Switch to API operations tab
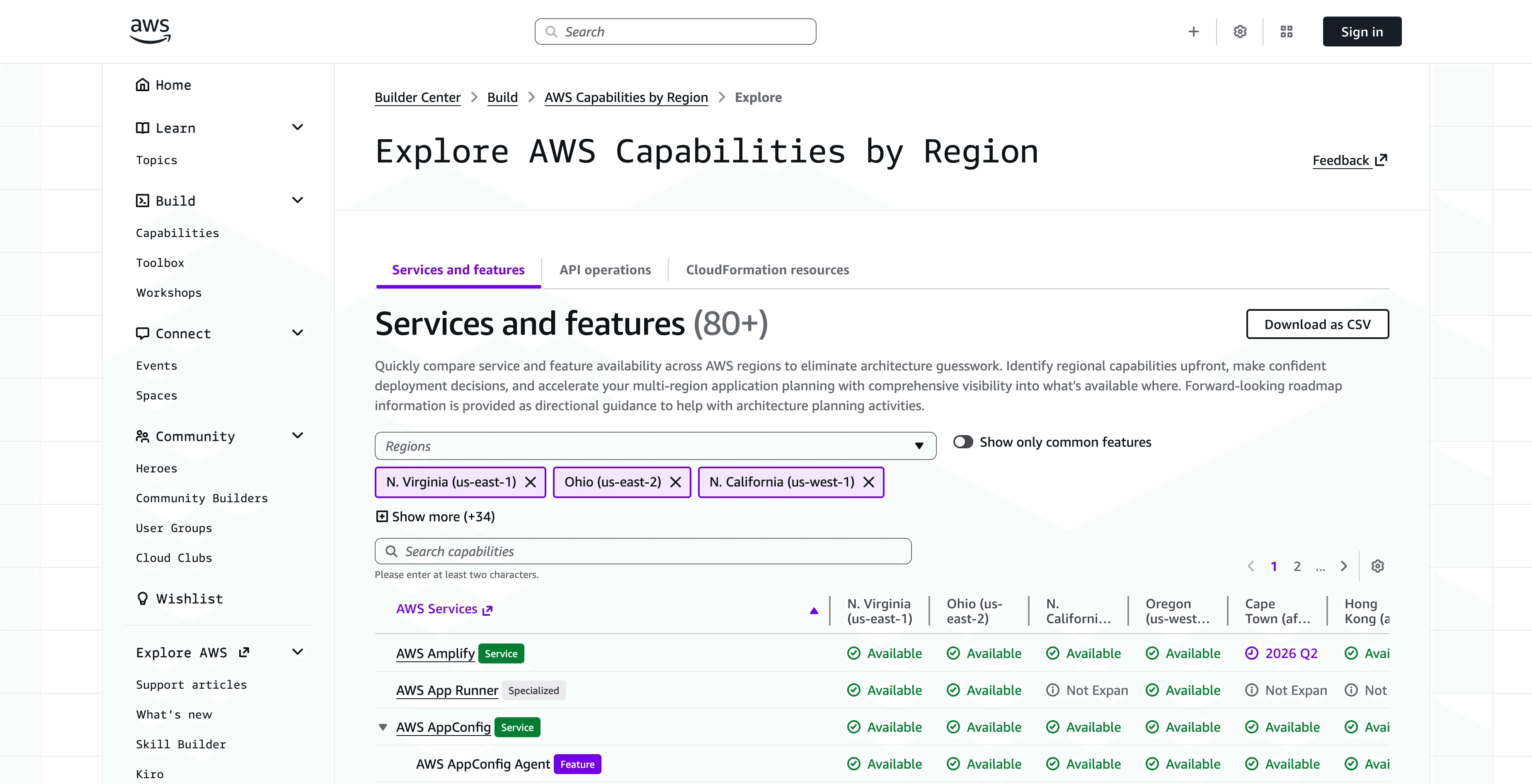Screen dimensions: 1532x784 (605, 270)
